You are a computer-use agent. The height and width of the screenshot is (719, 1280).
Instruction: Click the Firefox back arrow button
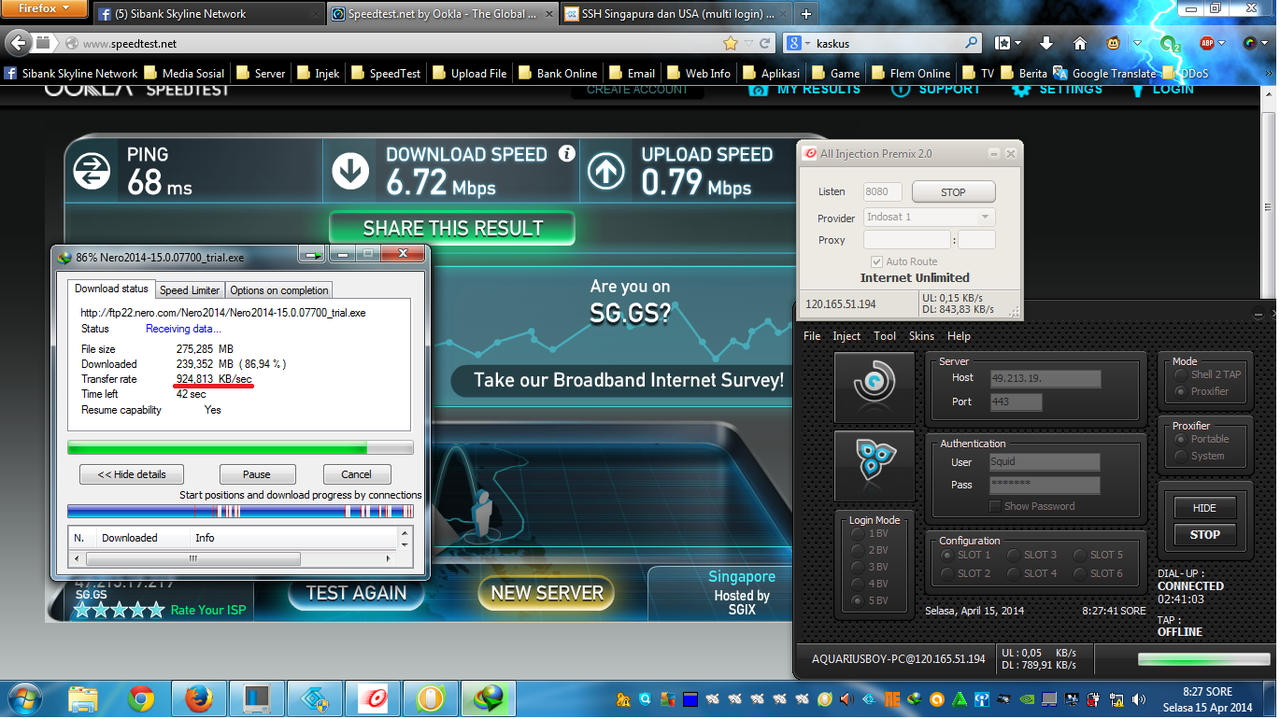[x=17, y=43]
